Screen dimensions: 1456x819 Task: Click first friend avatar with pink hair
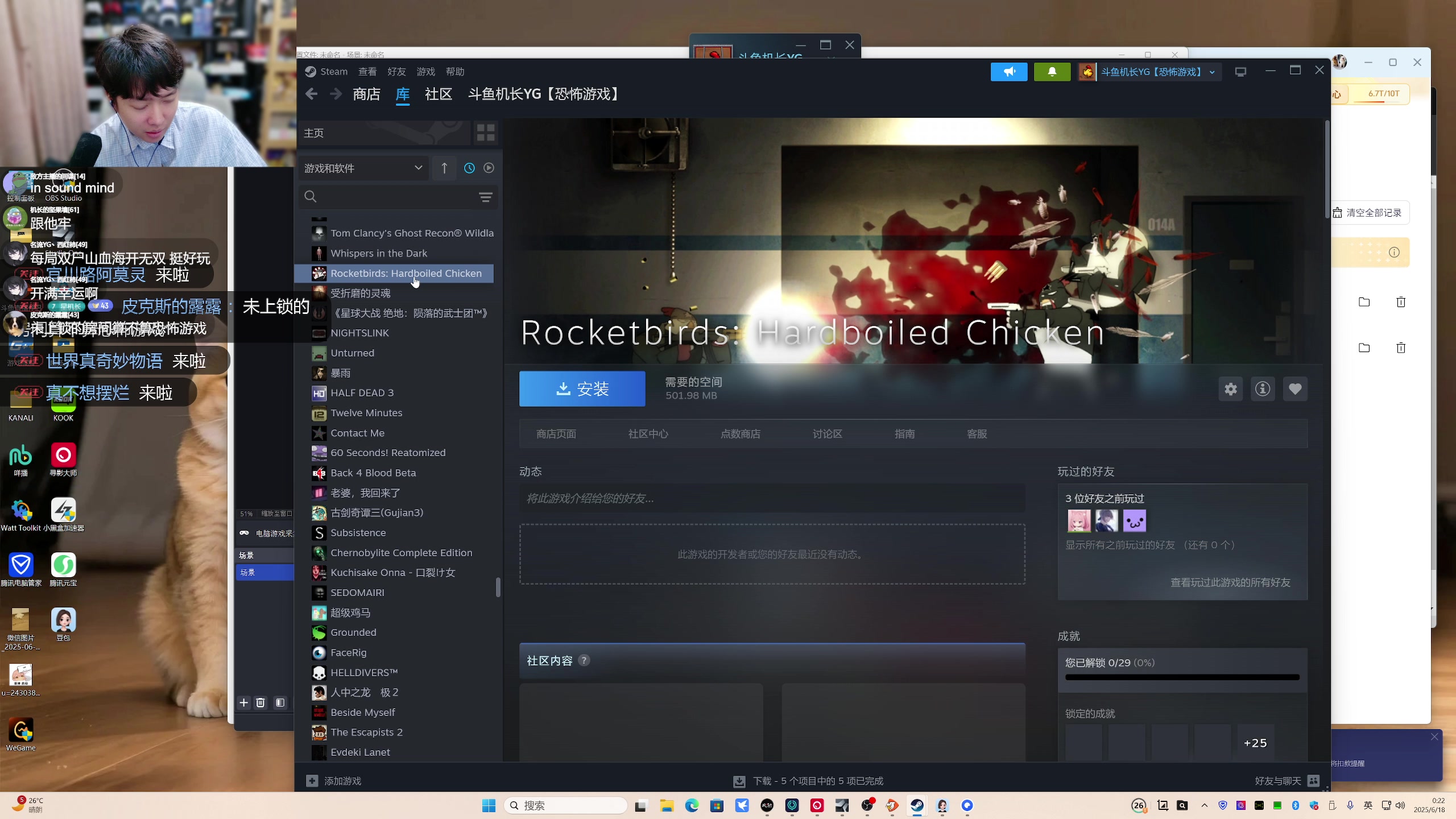[1079, 520]
